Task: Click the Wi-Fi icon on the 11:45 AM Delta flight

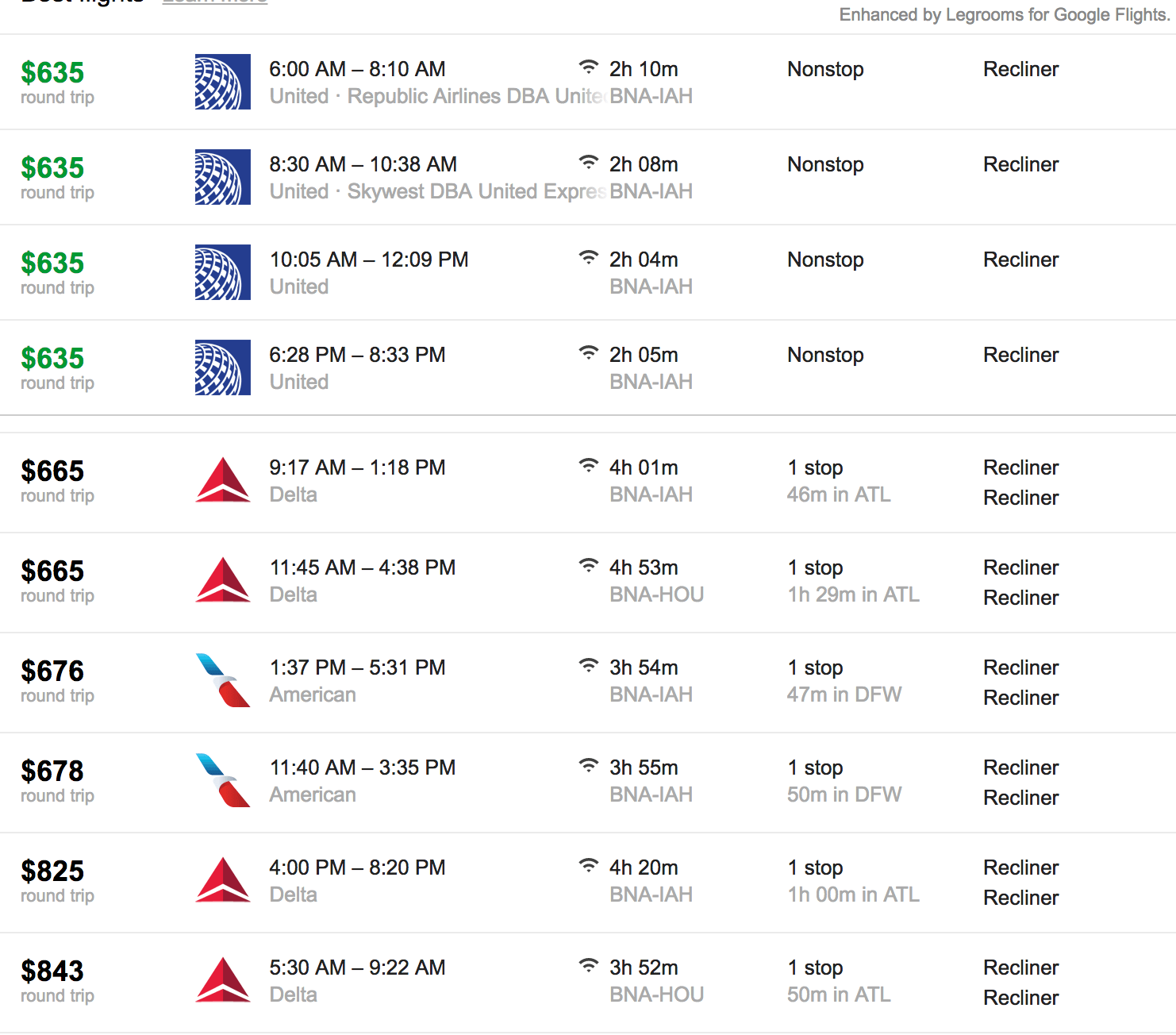Action: 588,565
